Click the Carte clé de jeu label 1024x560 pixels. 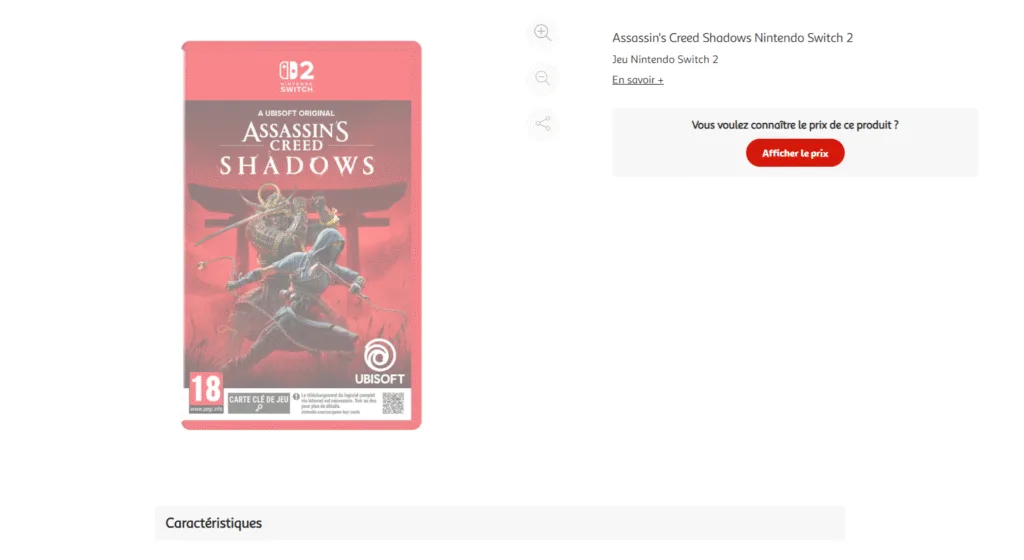coord(259,403)
